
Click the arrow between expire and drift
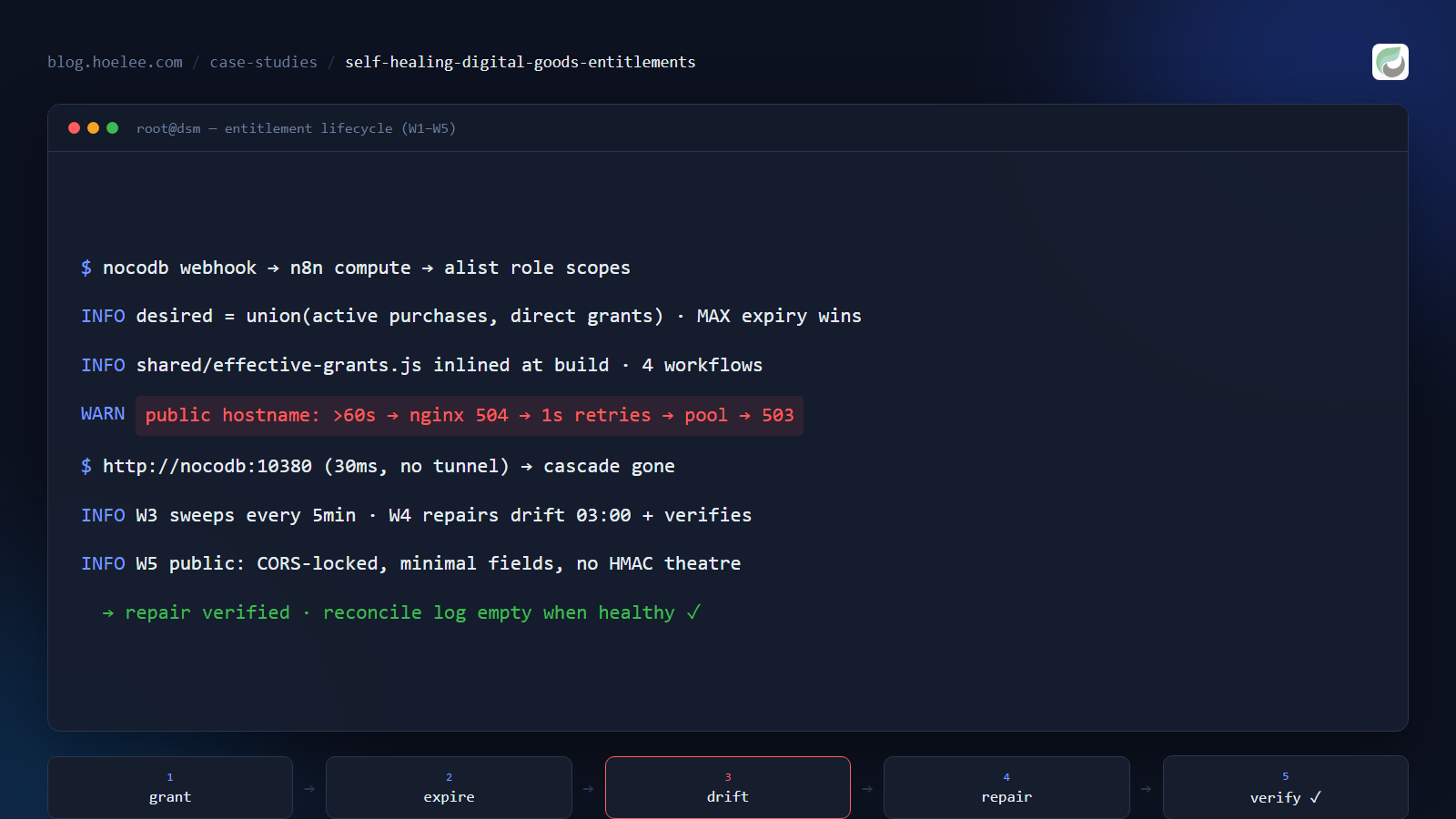pyautogui.click(x=589, y=789)
